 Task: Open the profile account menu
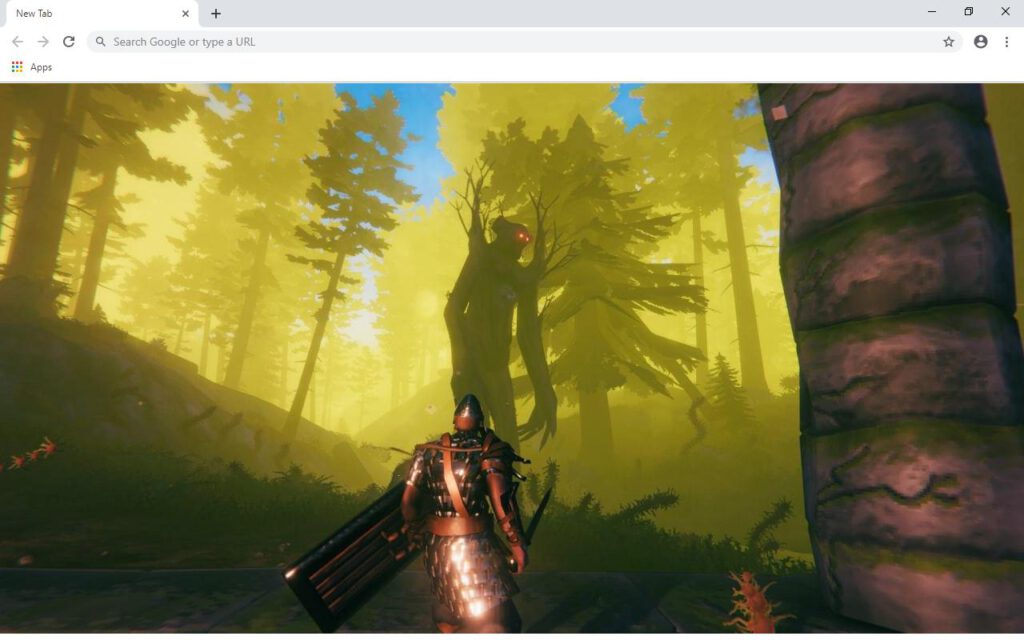pos(980,42)
